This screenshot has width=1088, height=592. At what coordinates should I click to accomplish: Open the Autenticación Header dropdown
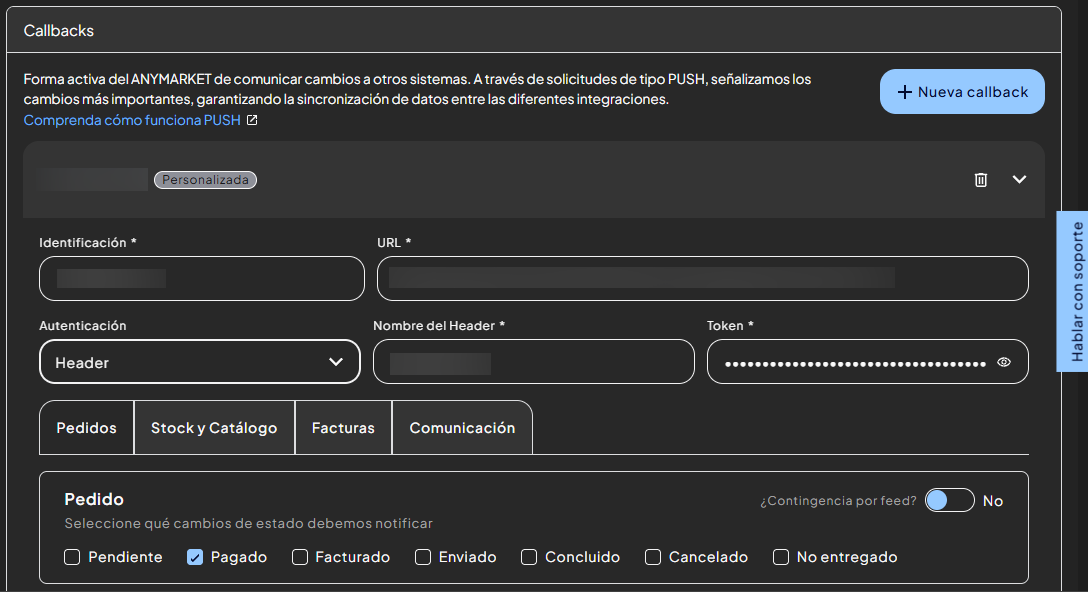click(200, 362)
